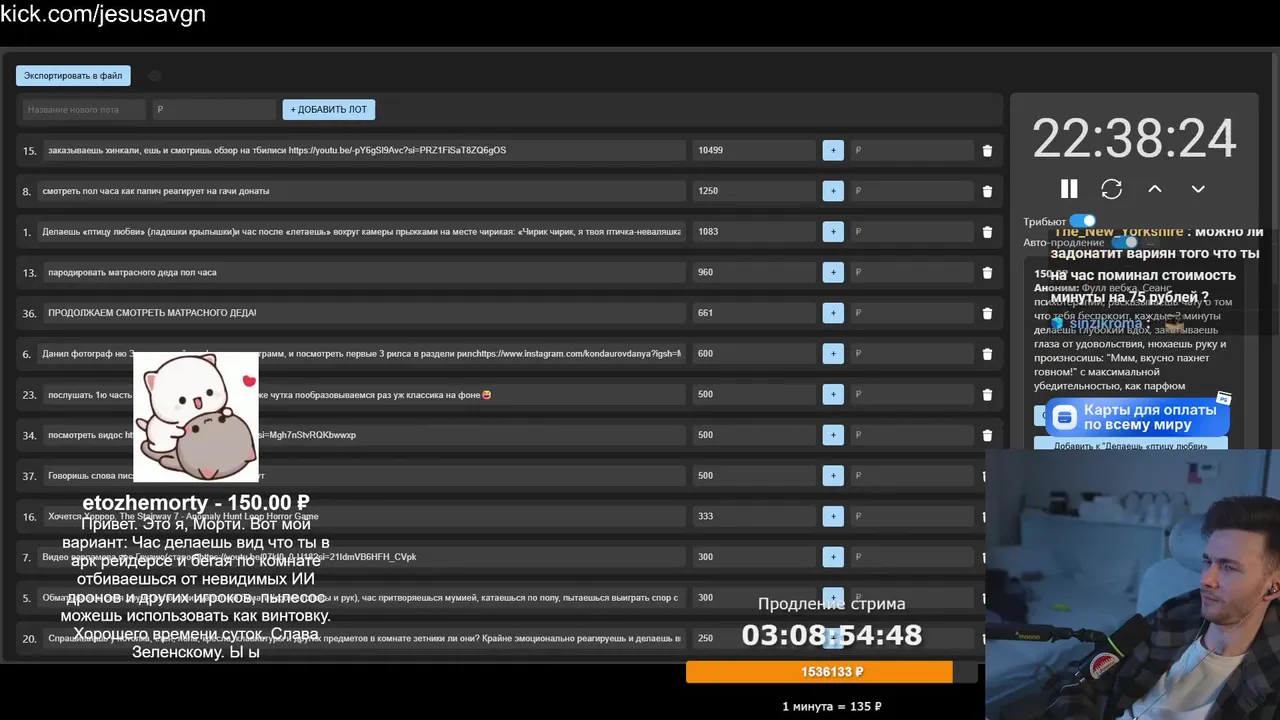Click the plus button on the 1083 row
Image resolution: width=1280 pixels, height=720 pixels.
pyautogui.click(x=833, y=231)
